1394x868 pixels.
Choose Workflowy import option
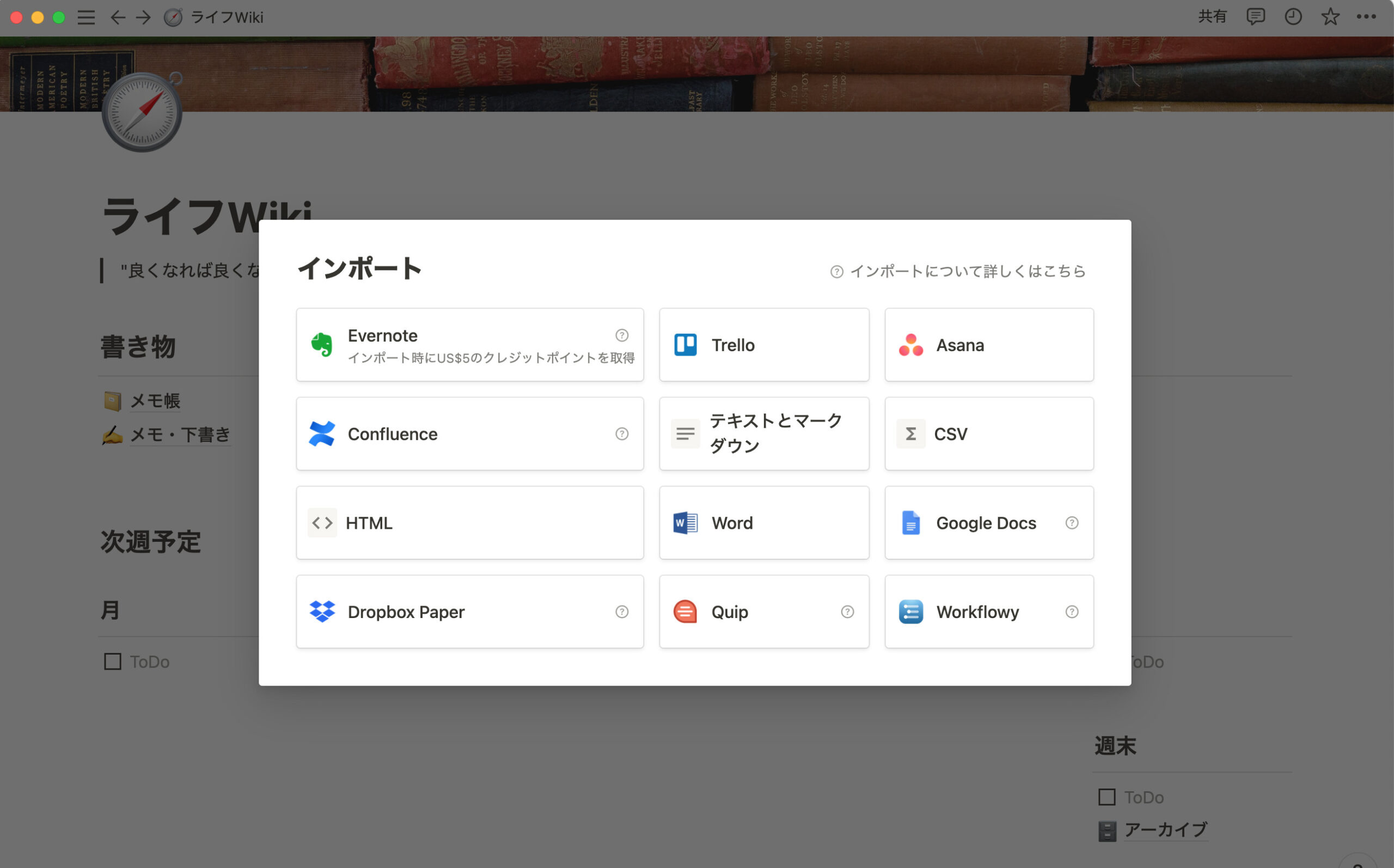(989, 612)
